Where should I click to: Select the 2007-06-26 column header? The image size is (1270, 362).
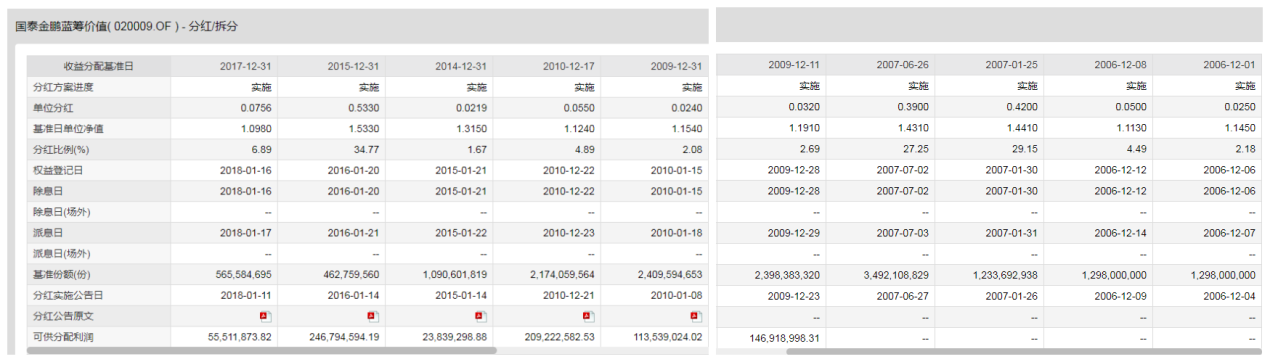(x=903, y=64)
